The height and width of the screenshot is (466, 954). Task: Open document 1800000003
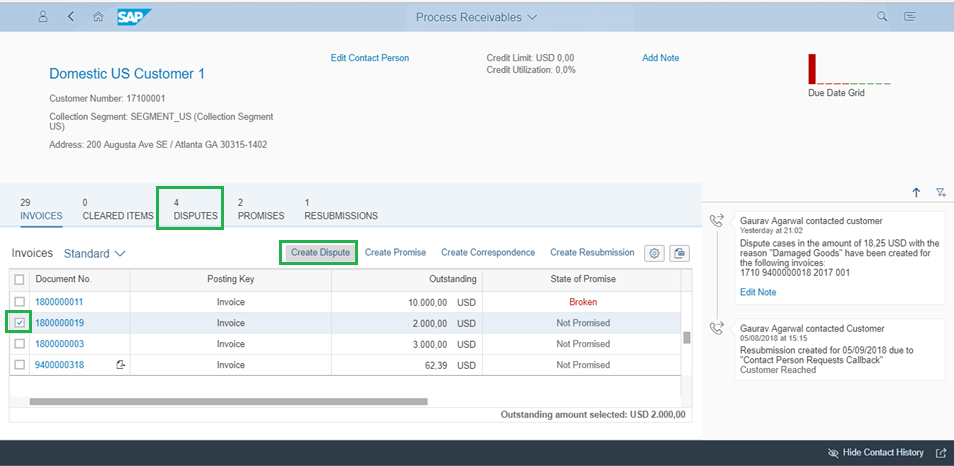(59, 344)
